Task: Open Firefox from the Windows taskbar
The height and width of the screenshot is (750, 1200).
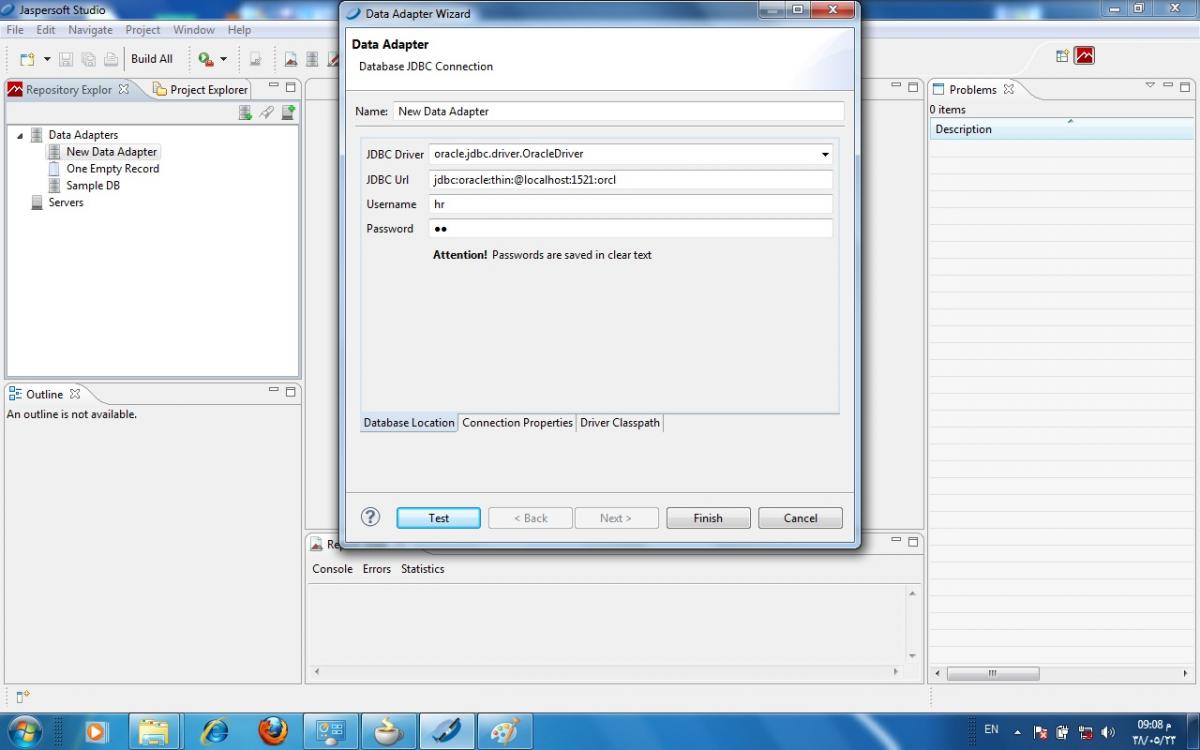Action: (x=272, y=731)
